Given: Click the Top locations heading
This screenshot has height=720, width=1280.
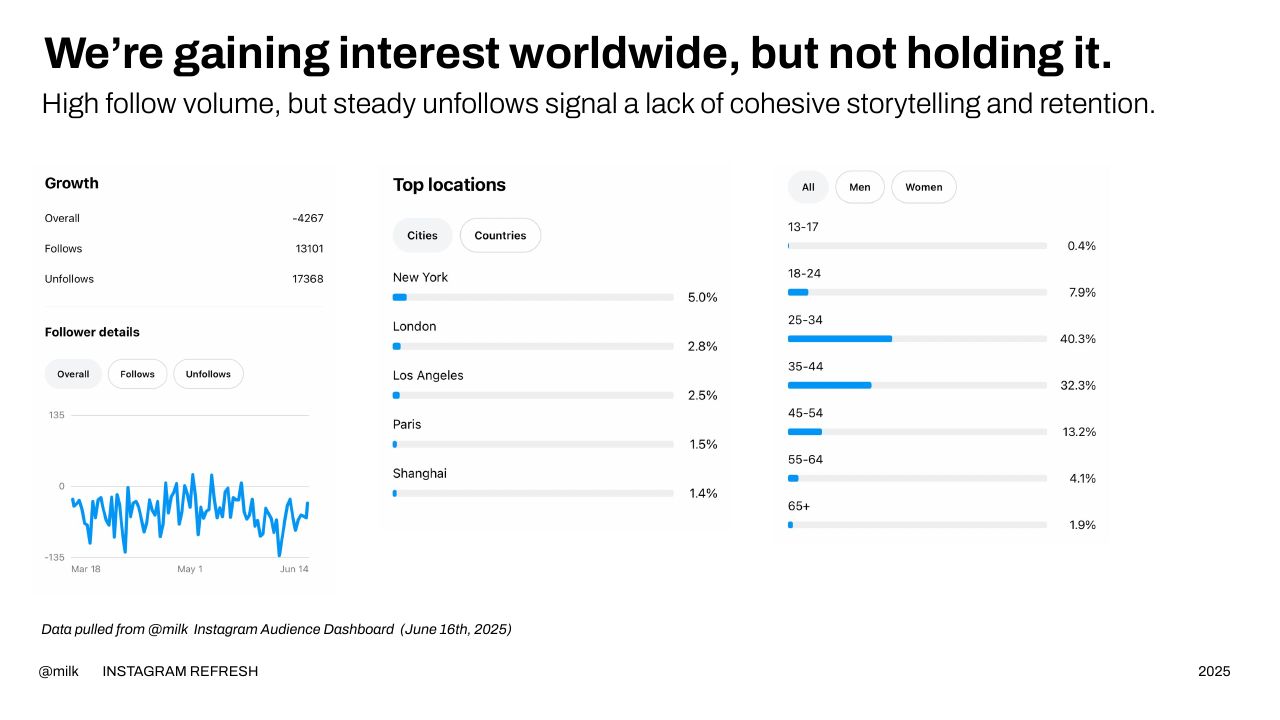Looking at the screenshot, I should click(449, 185).
